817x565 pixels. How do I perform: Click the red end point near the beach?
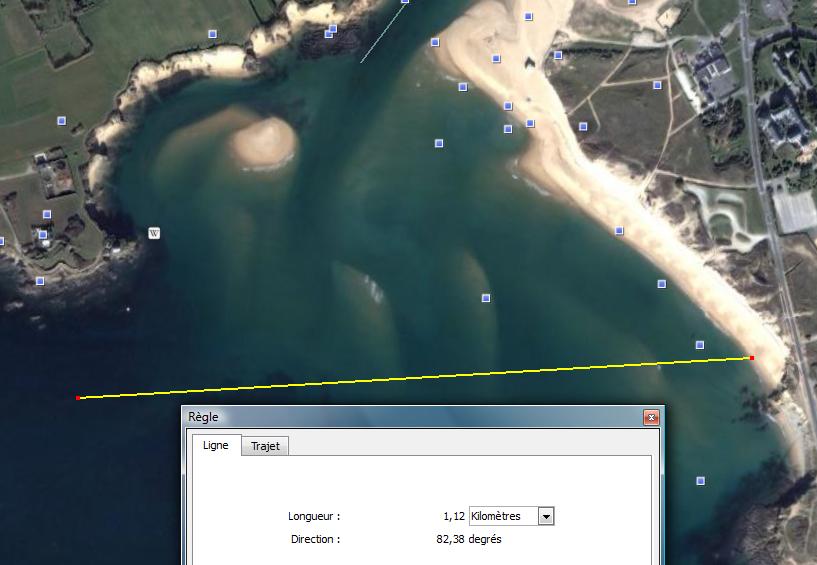pos(751,357)
